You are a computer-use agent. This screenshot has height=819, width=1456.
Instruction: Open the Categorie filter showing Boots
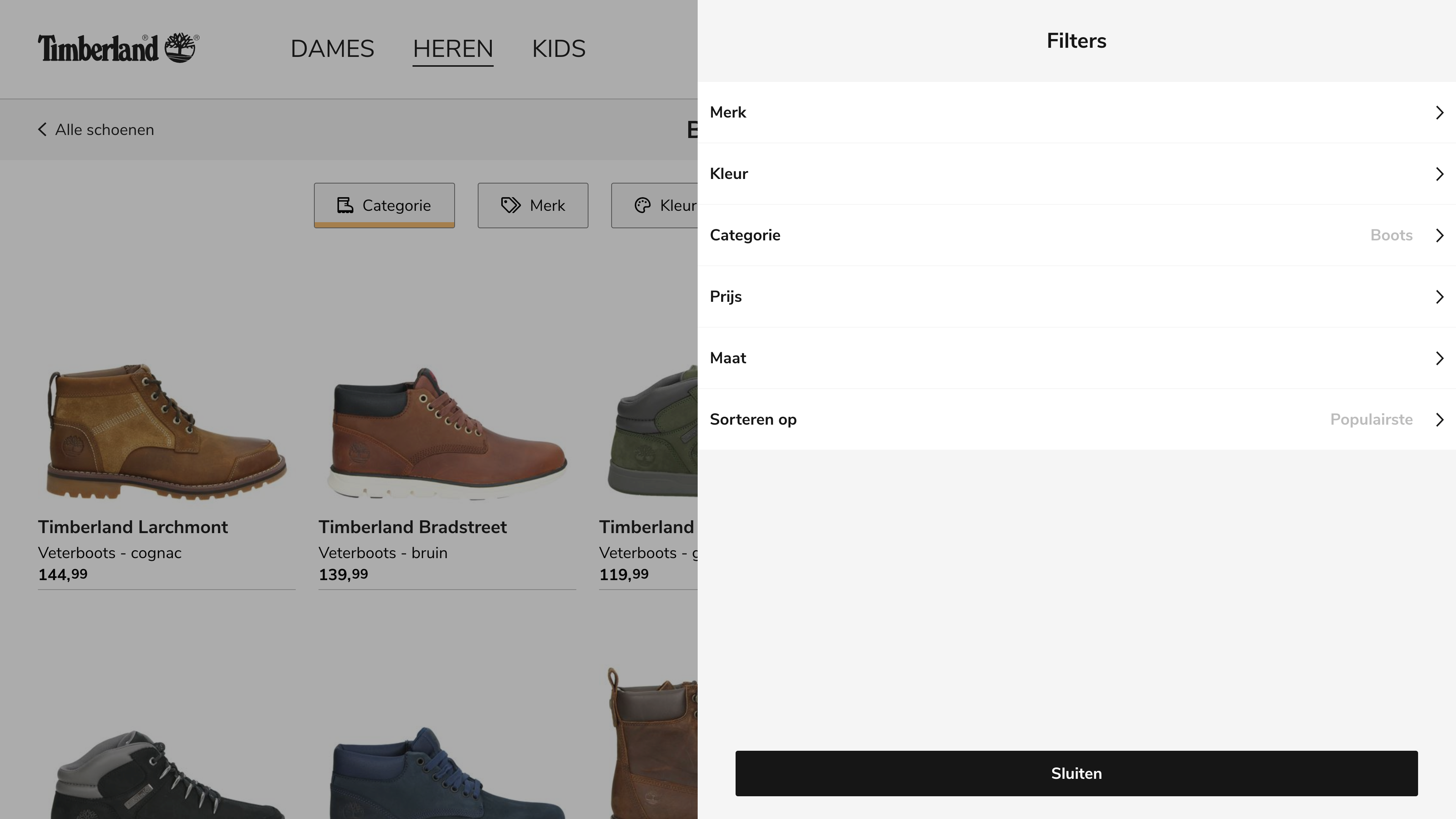[x=1076, y=235]
